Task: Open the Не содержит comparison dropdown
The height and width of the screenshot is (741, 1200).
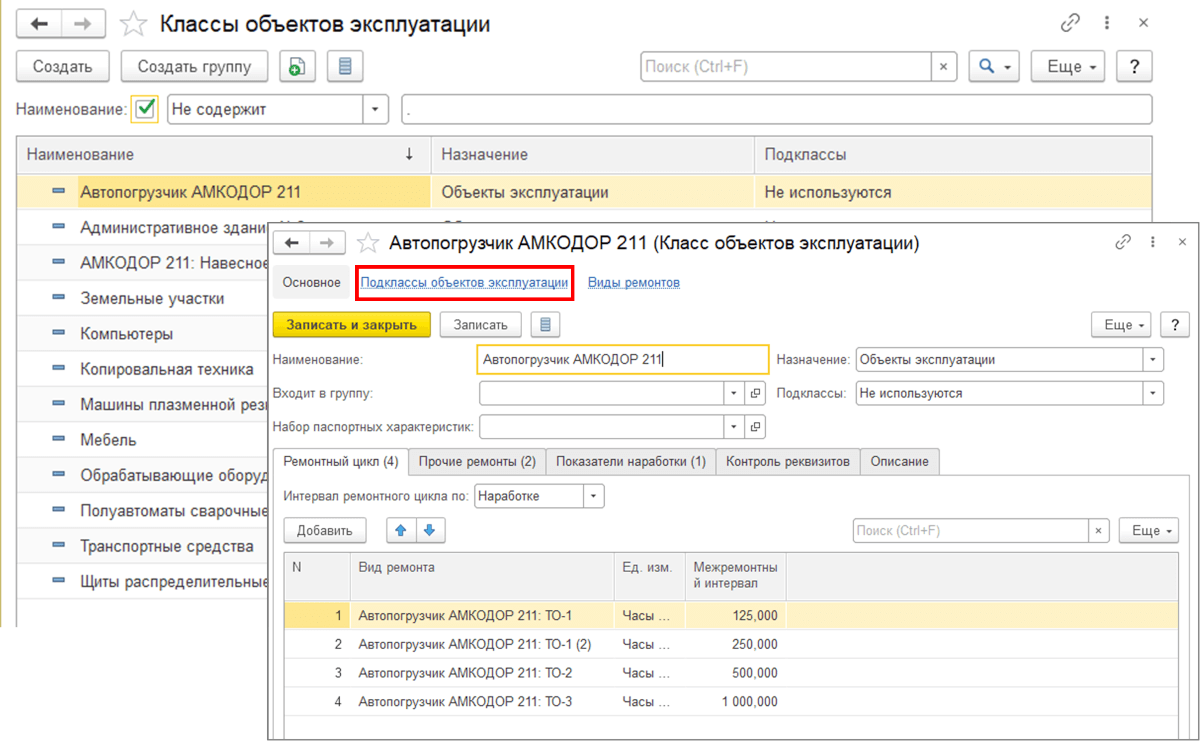Action: click(x=375, y=109)
